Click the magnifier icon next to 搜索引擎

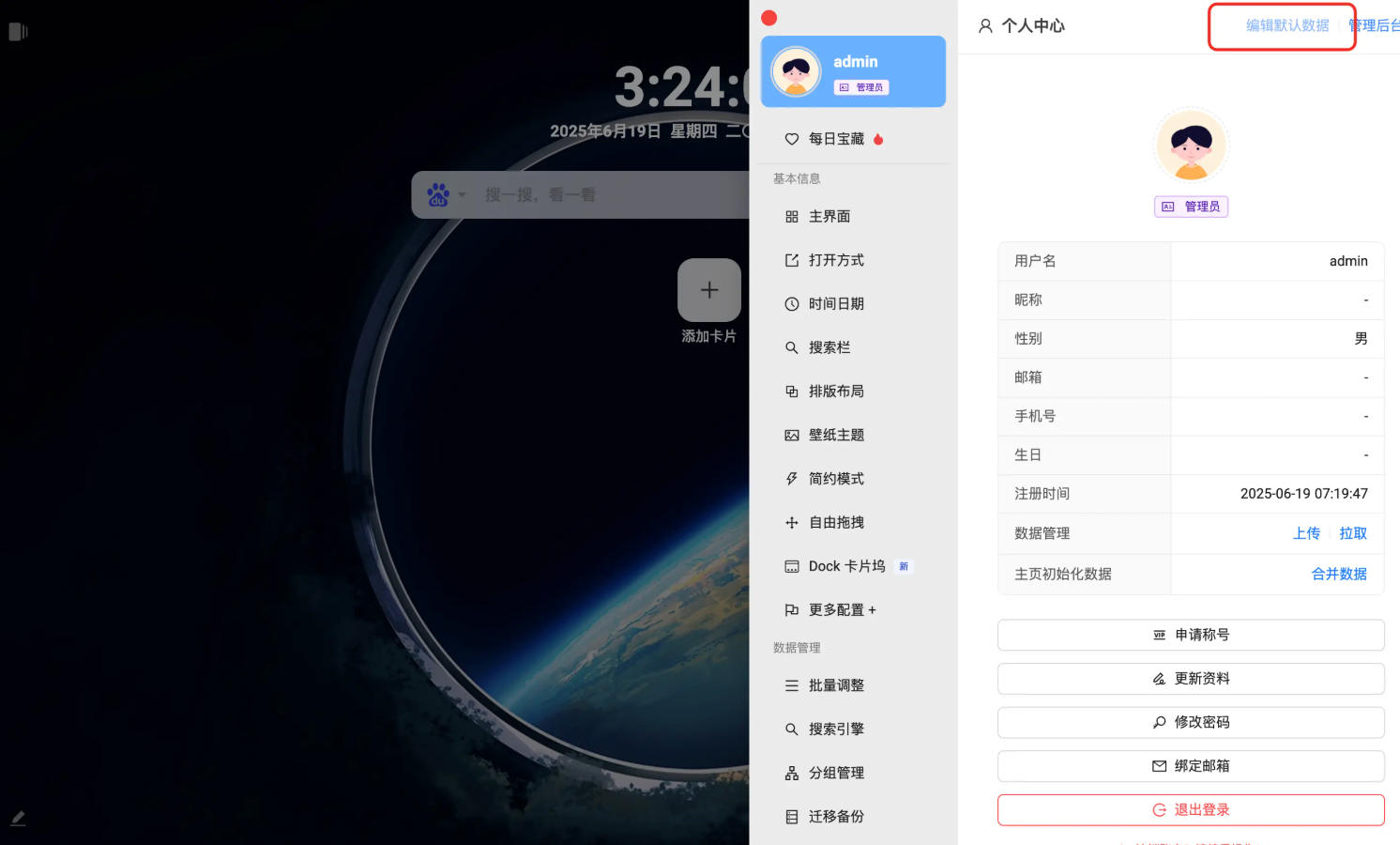(792, 730)
